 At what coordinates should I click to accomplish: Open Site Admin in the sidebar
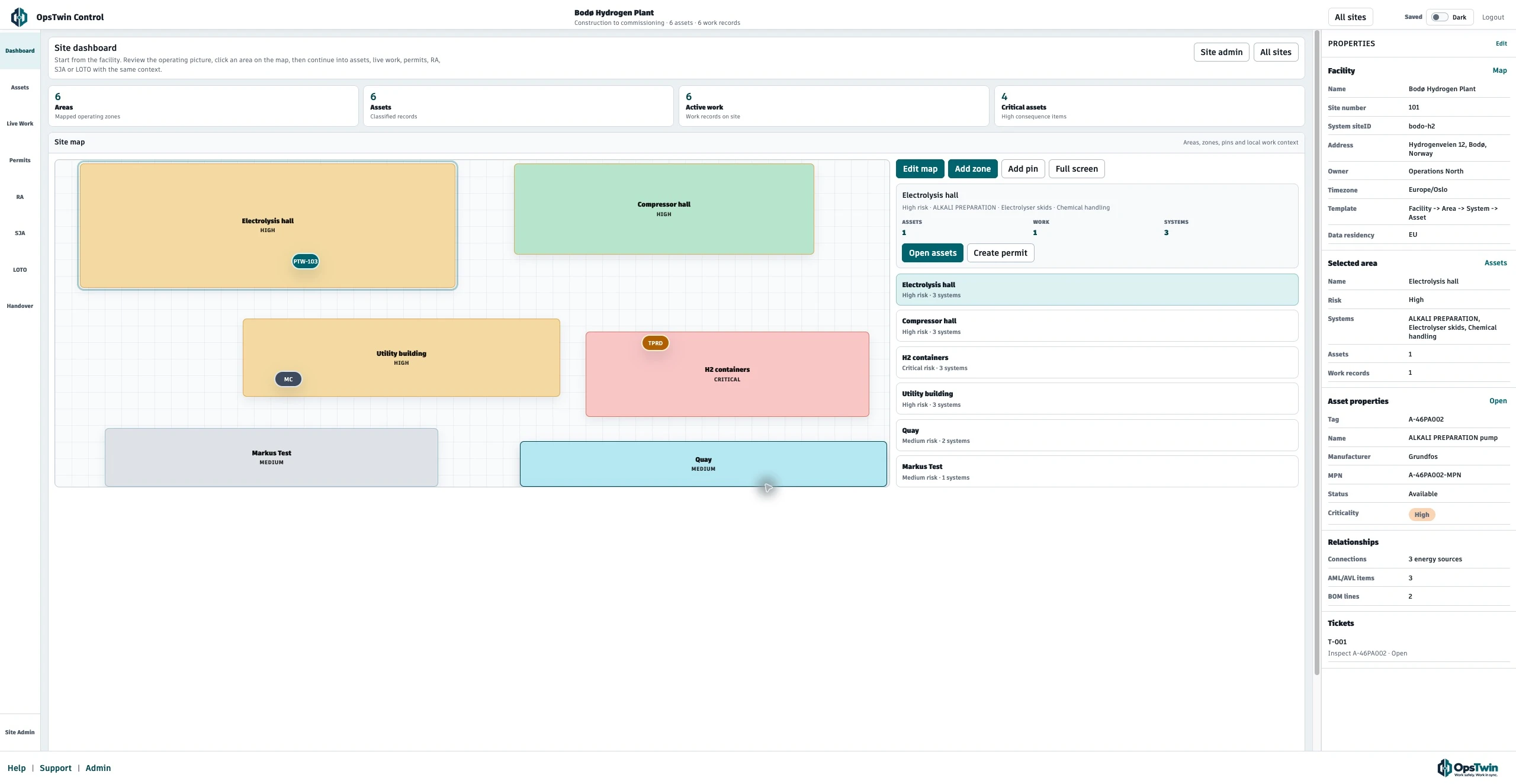tap(20, 732)
